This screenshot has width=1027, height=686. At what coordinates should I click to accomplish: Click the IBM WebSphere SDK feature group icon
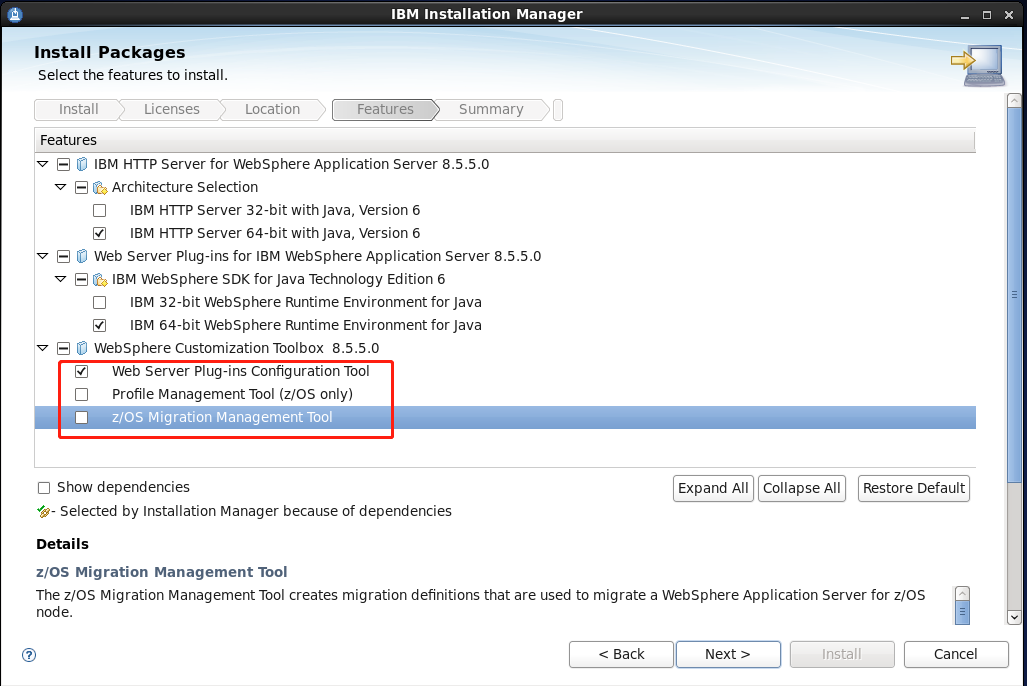click(x=100, y=280)
